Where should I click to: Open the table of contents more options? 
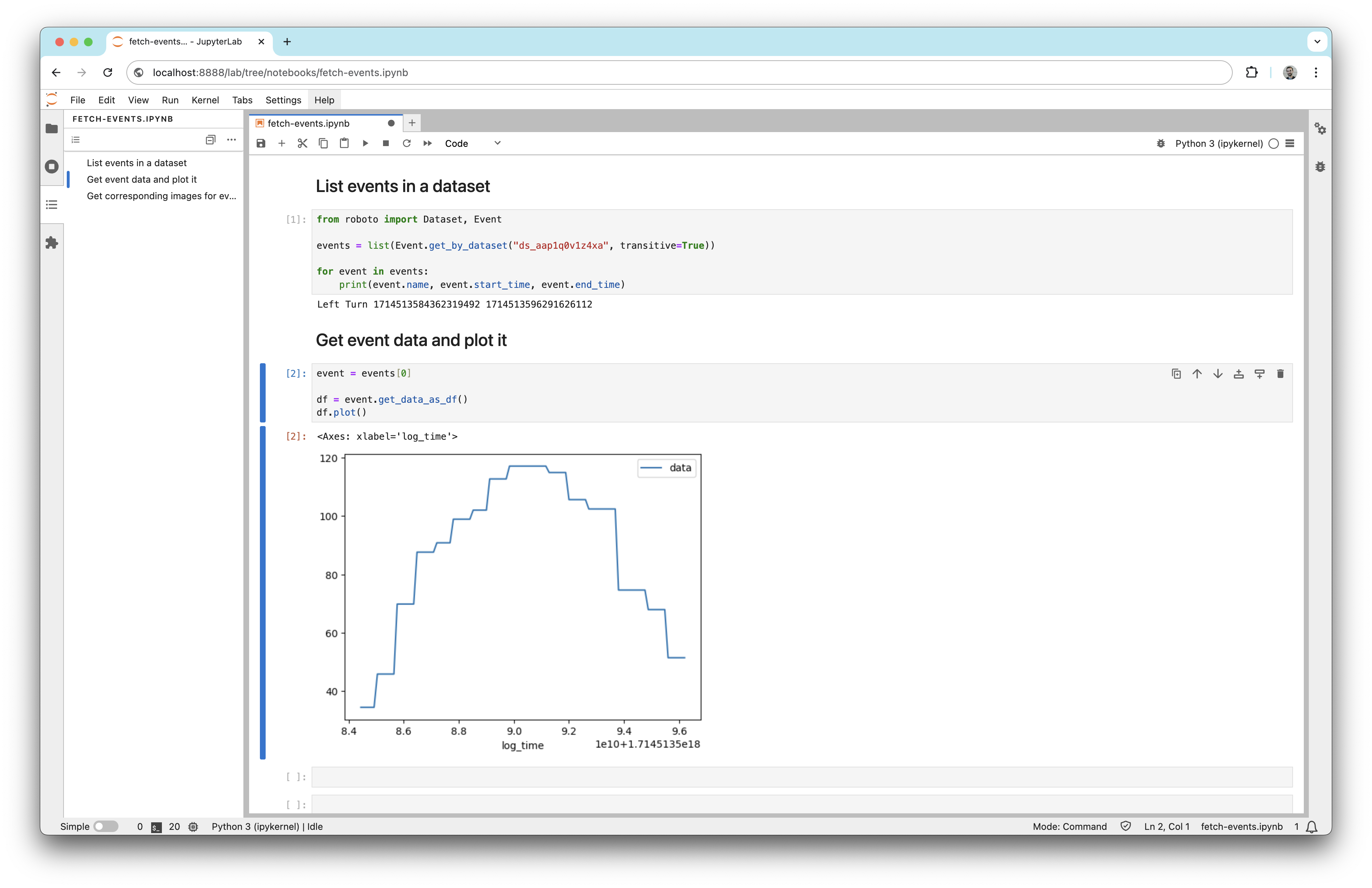tap(231, 140)
